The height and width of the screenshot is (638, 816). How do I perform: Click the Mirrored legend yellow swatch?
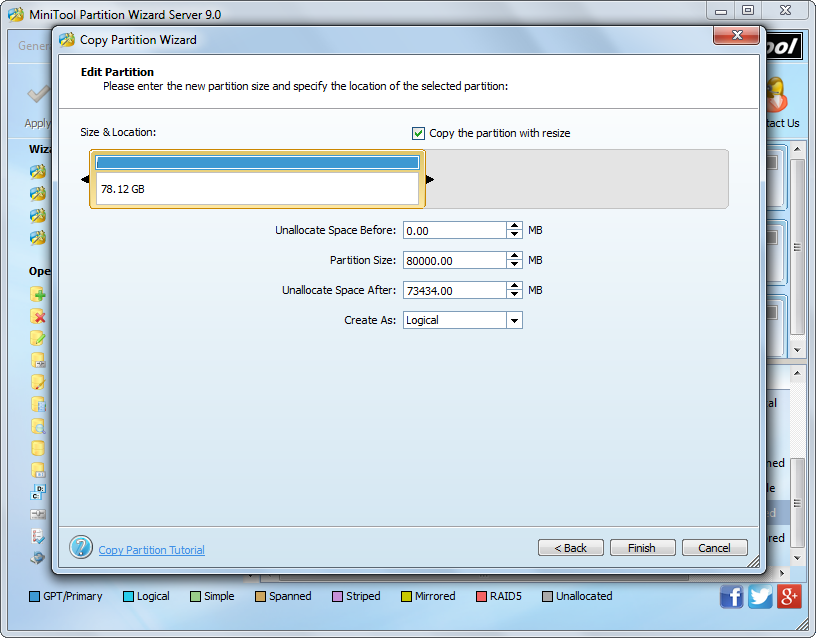[406, 596]
